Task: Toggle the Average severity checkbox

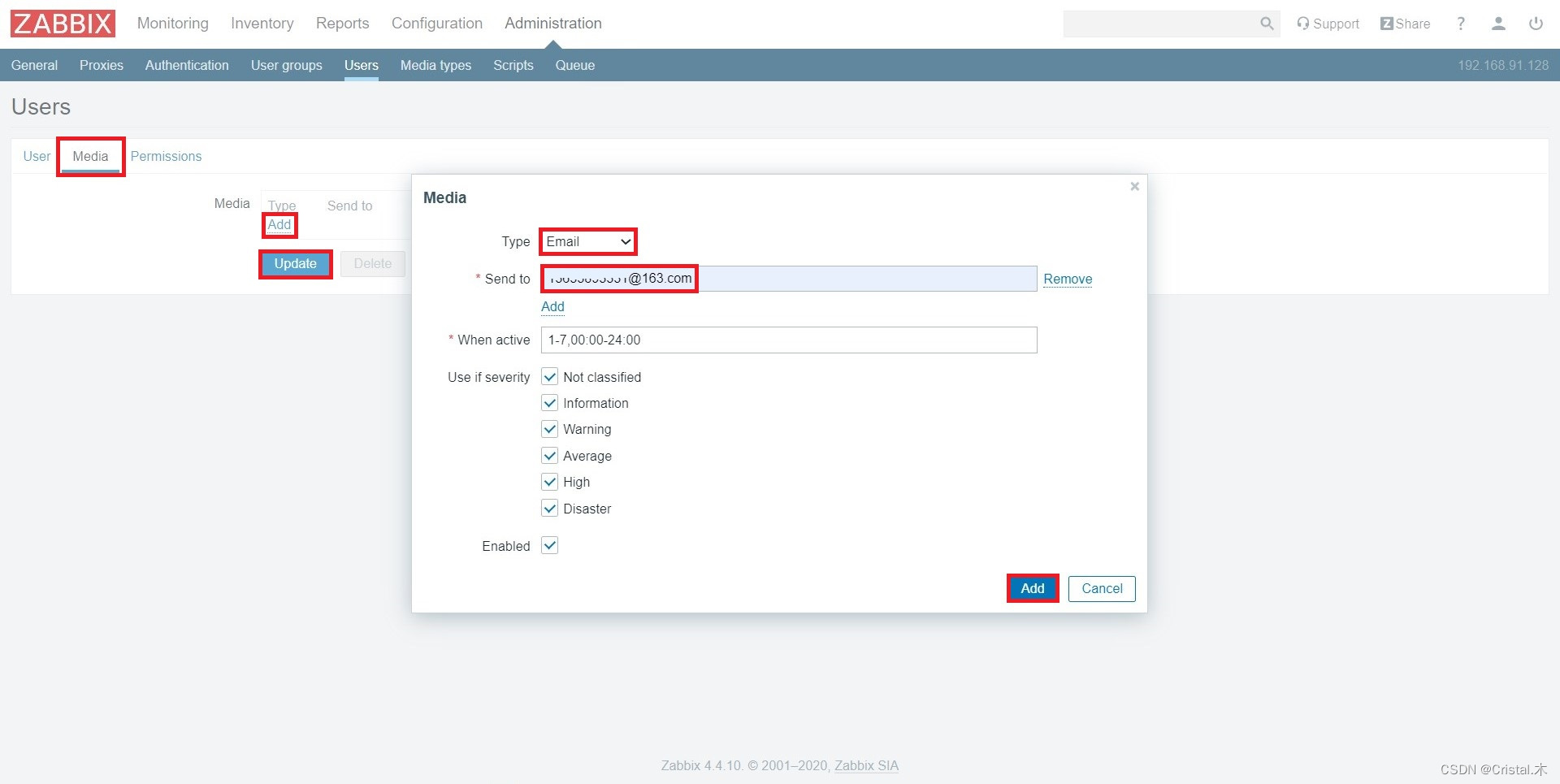Action: click(x=550, y=456)
